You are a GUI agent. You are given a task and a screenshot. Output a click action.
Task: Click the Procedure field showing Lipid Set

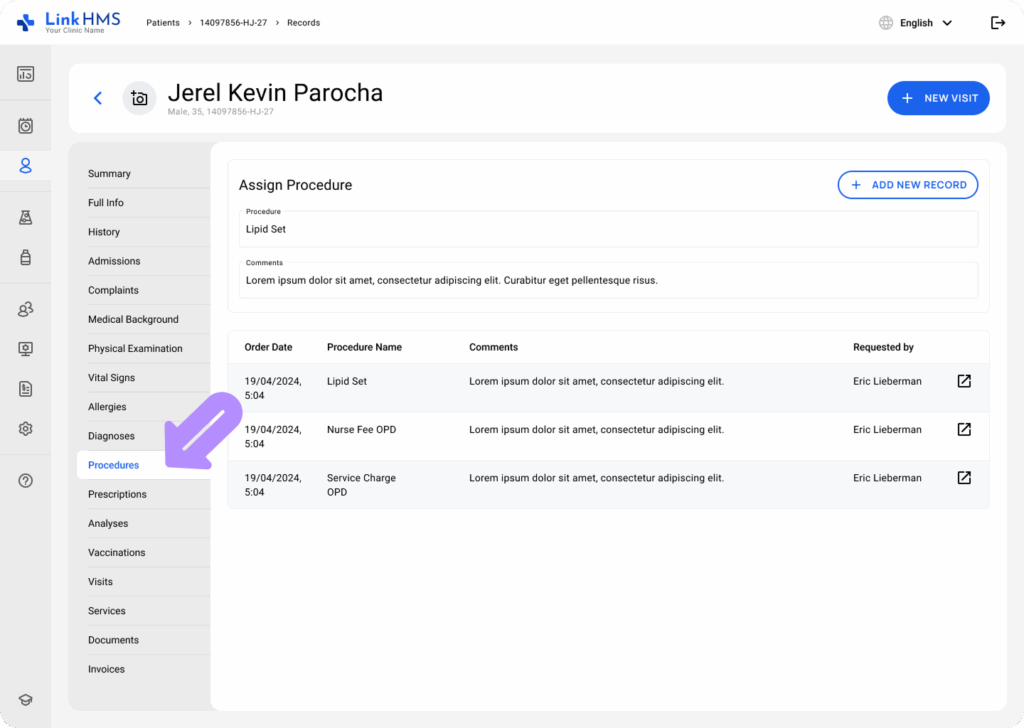[x=608, y=229]
